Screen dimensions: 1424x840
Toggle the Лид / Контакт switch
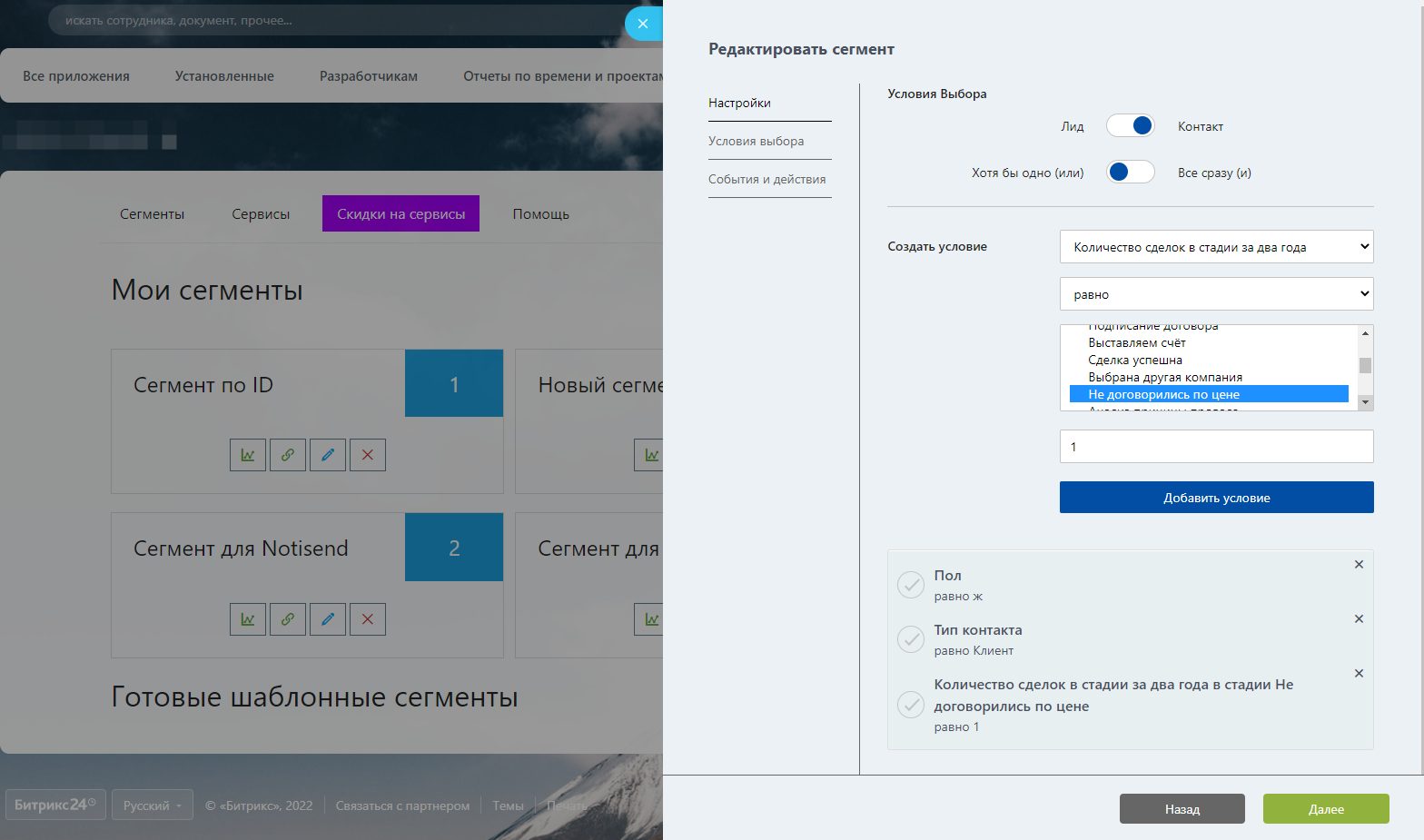[x=1130, y=125]
